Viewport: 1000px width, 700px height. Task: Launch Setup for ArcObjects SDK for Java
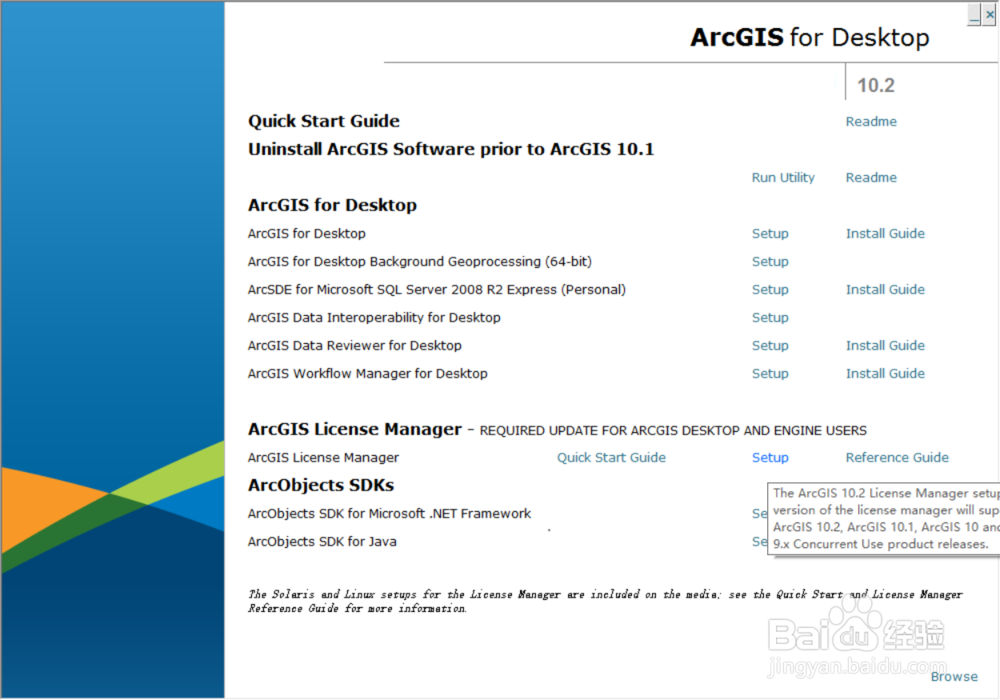point(762,541)
